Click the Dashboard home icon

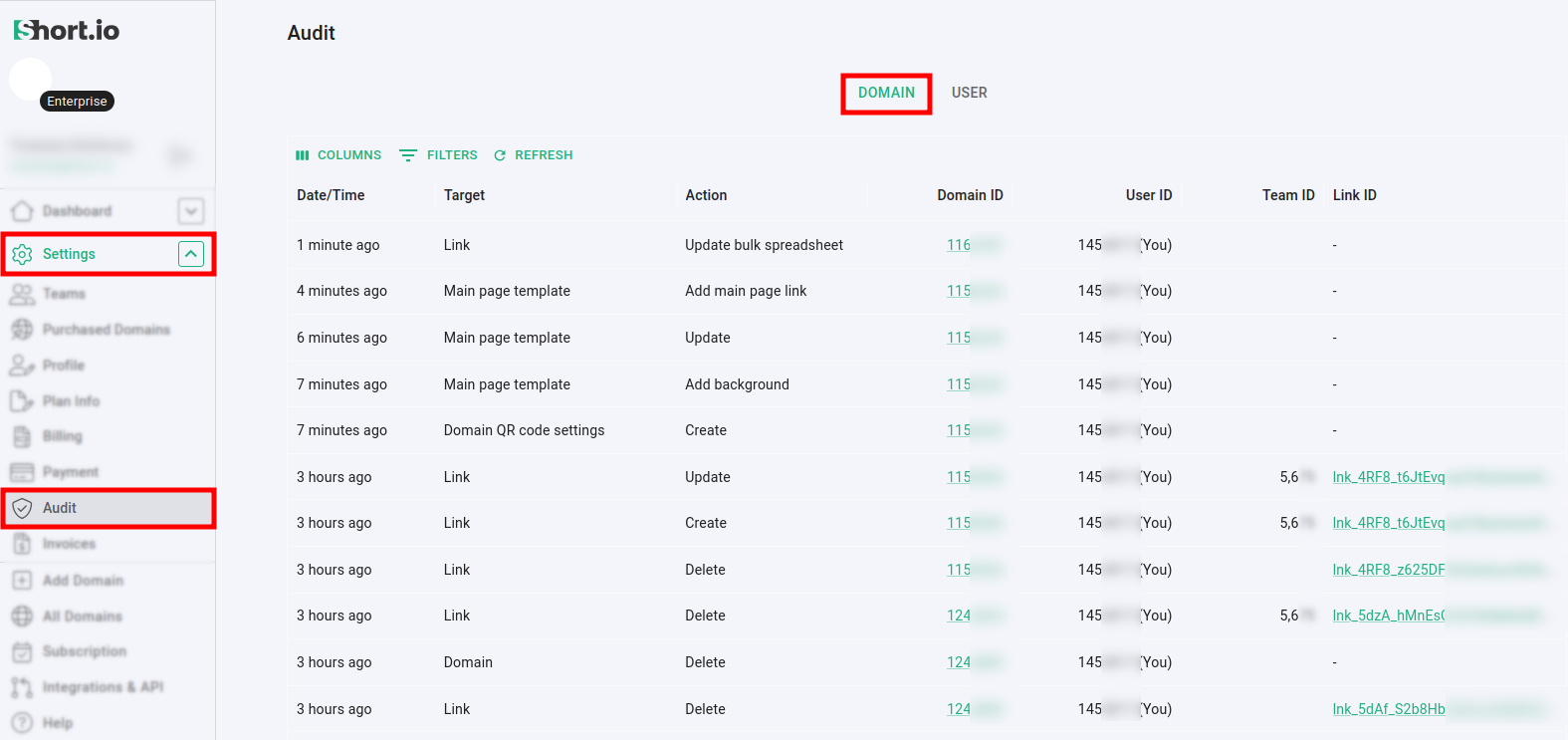[x=22, y=211]
